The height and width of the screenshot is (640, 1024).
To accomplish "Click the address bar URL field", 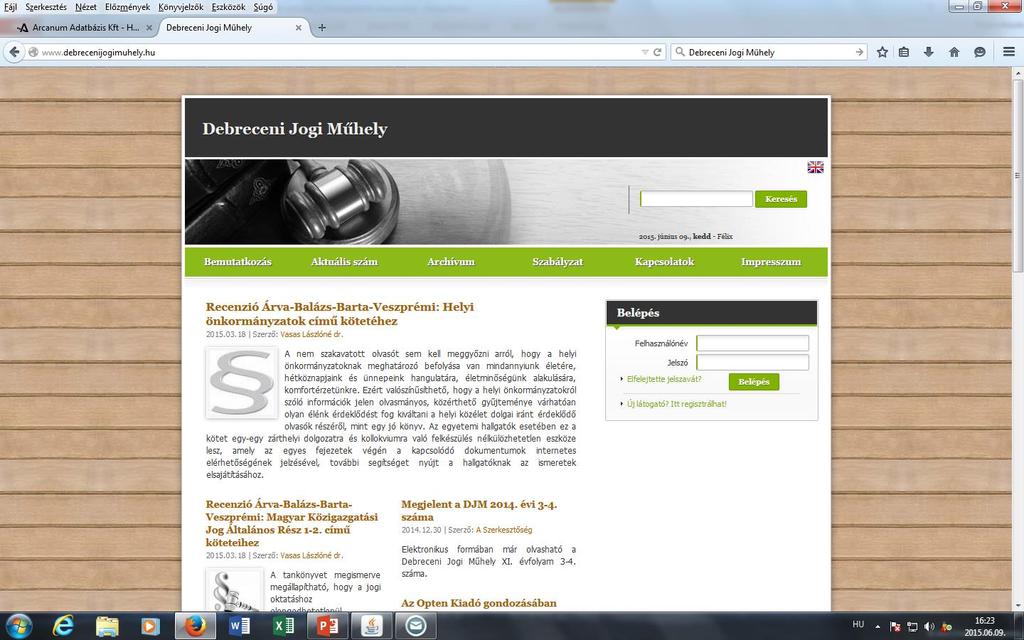I will 333,52.
